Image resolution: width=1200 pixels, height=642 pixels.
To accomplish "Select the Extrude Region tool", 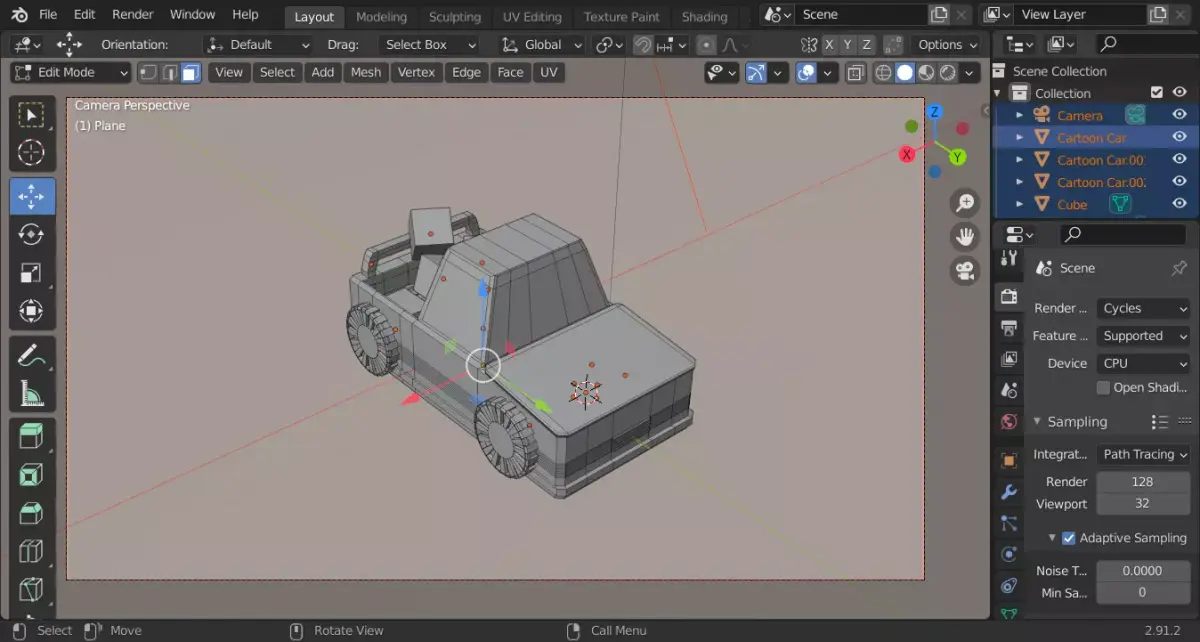I will 32,436.
